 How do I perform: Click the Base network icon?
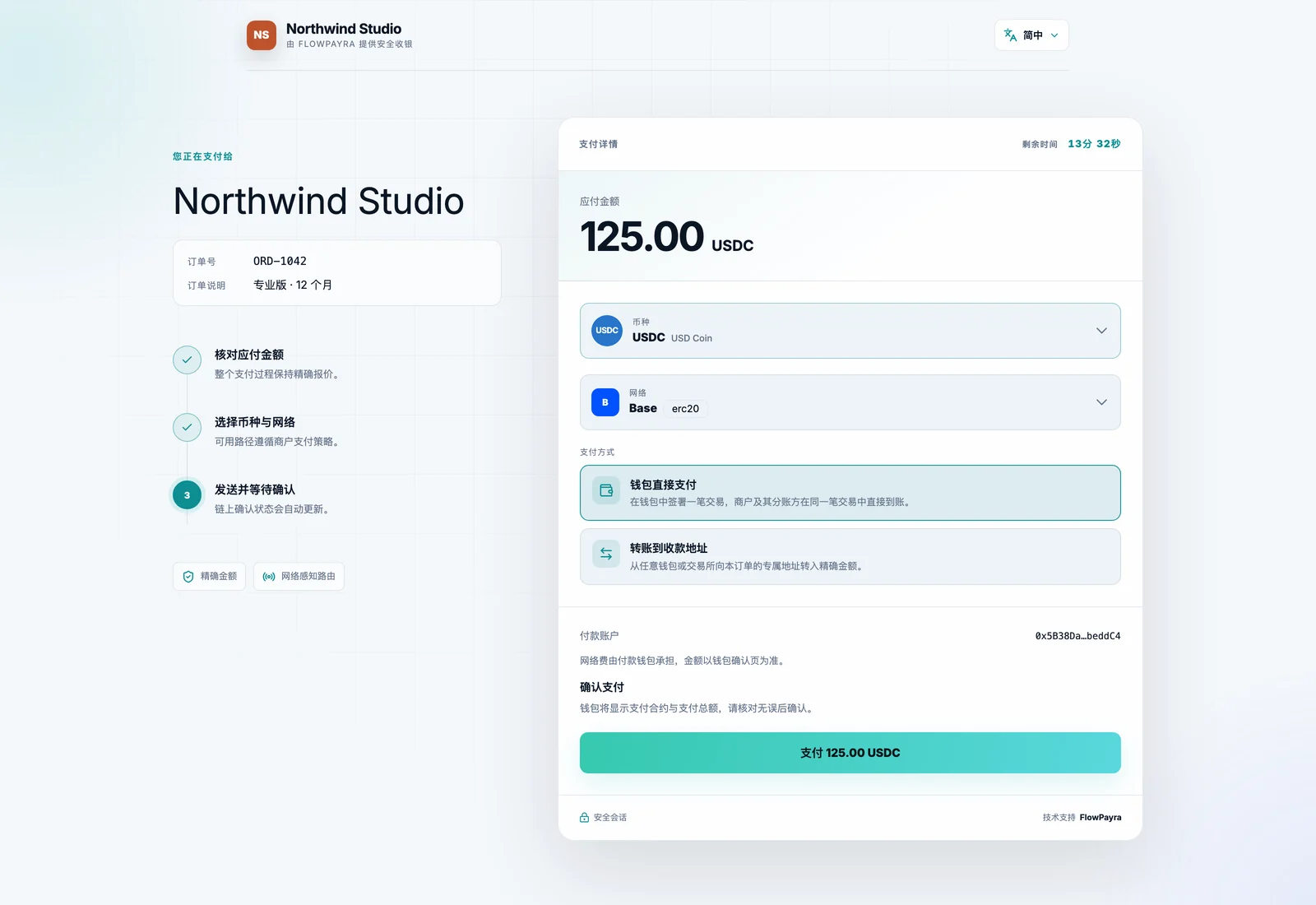tap(605, 402)
